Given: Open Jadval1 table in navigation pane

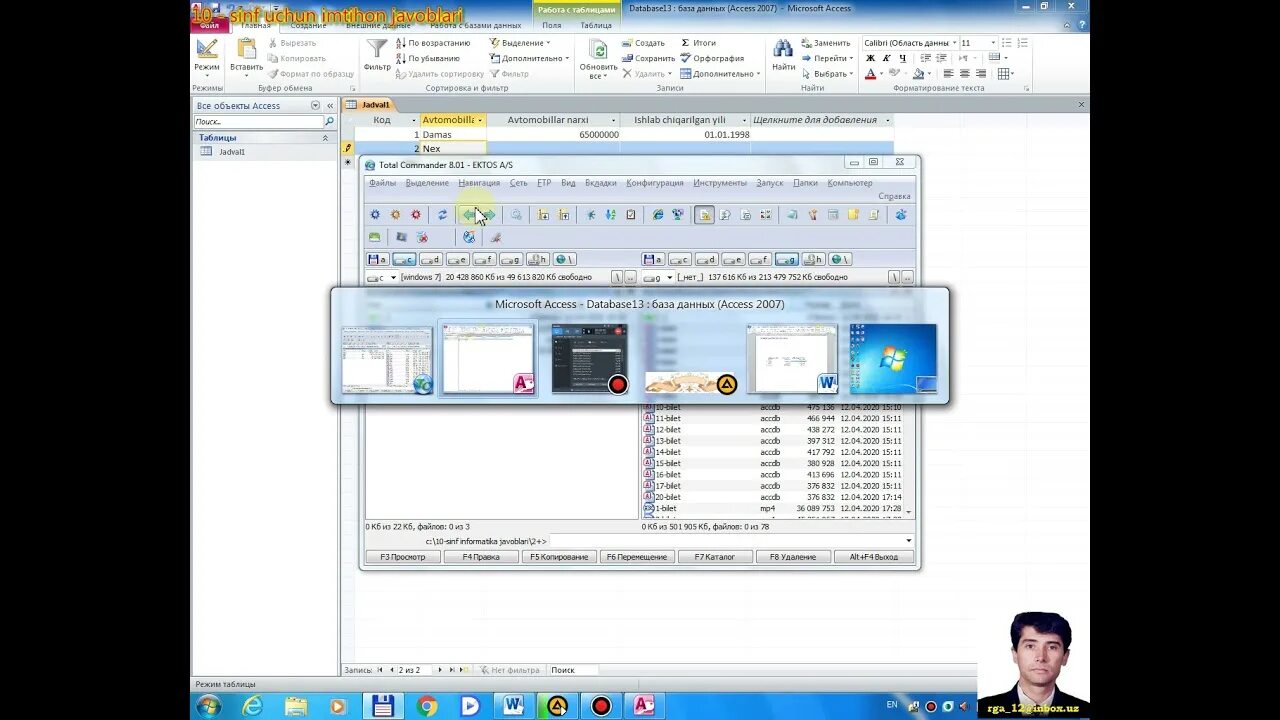Looking at the screenshot, I should coord(232,152).
